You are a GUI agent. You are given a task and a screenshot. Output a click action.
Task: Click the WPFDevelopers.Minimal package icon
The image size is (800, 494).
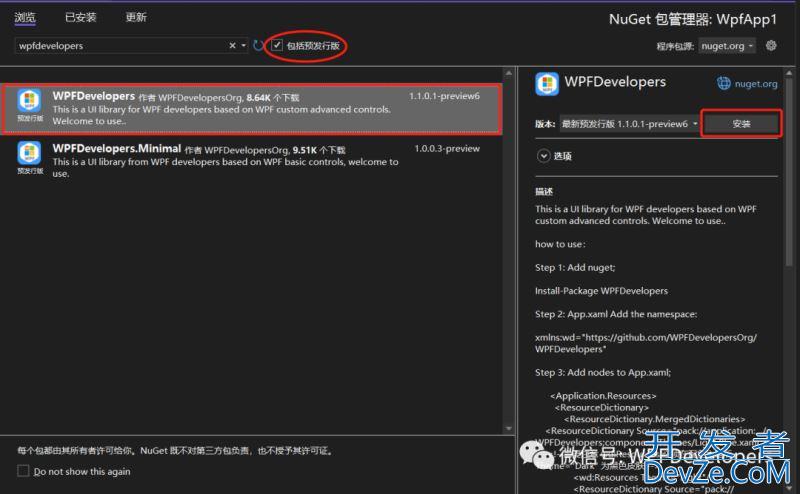click(x=30, y=153)
